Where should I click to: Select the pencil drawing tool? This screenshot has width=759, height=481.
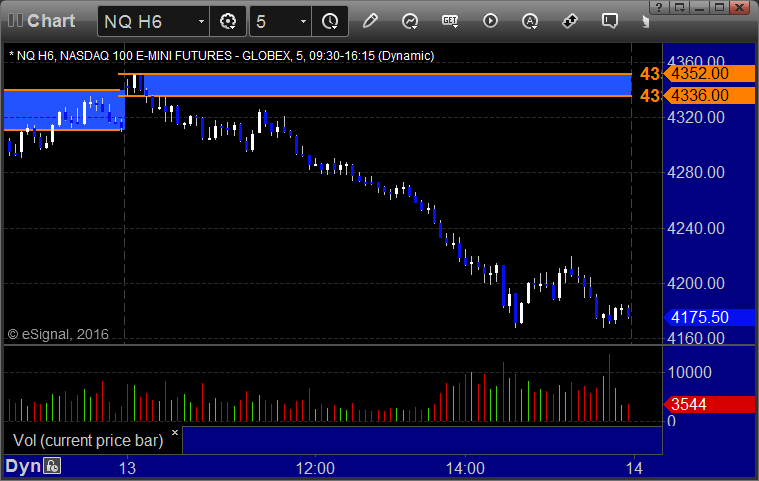370,21
